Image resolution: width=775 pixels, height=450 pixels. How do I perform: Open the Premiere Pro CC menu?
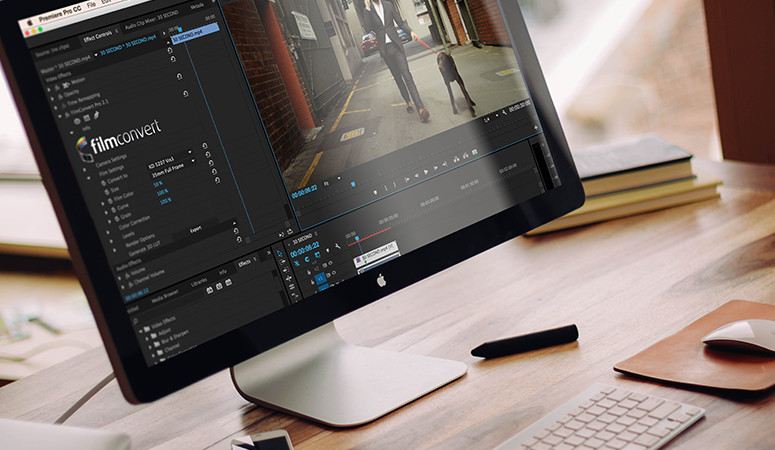[x=60, y=14]
